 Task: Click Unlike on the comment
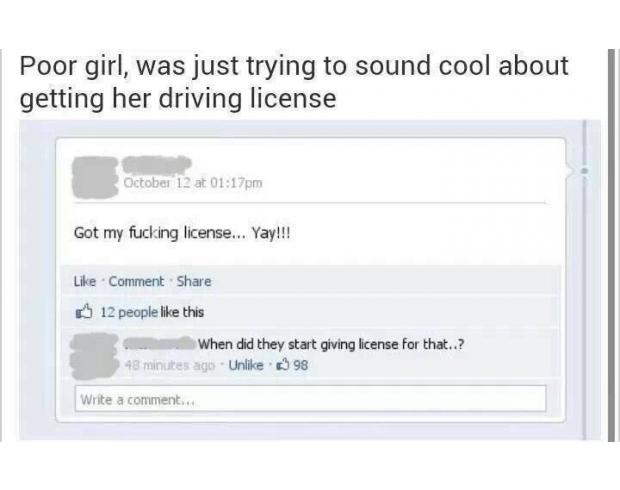pyautogui.click(x=246, y=365)
